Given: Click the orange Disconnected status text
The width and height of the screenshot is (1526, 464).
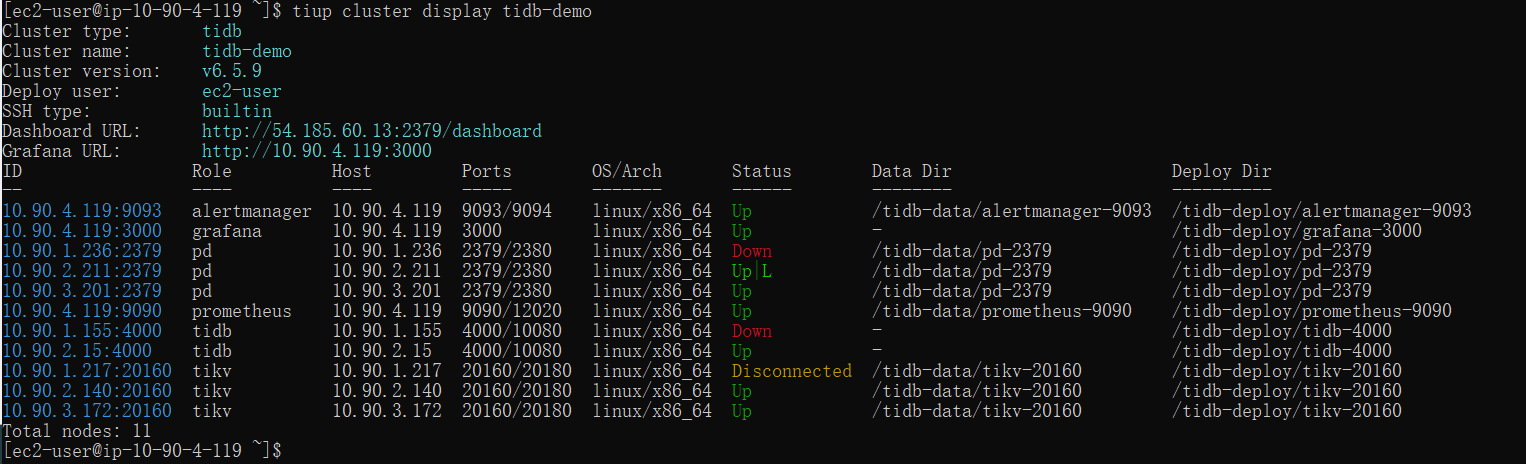Looking at the screenshot, I should tap(791, 371).
